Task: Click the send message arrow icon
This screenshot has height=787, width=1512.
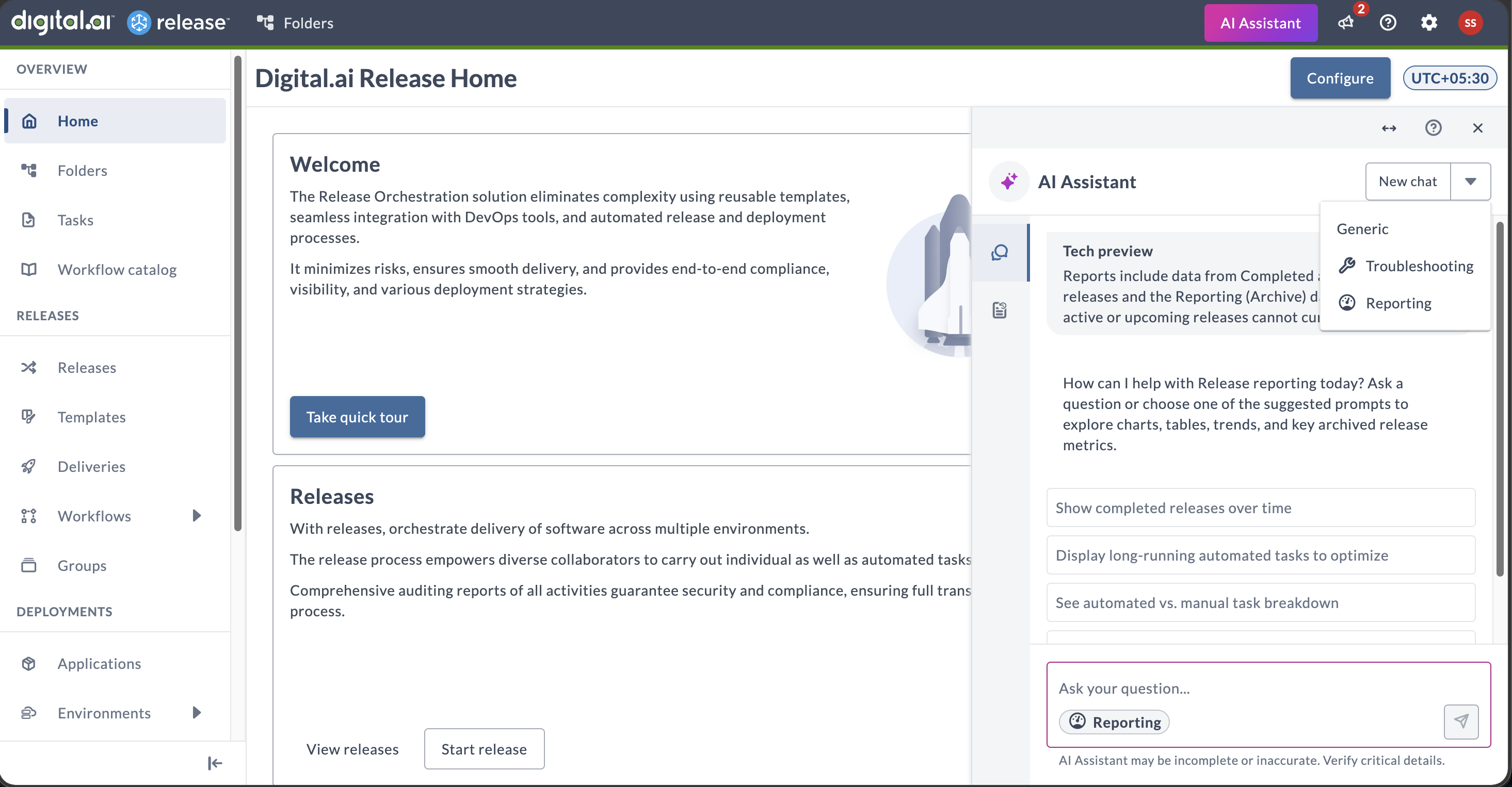Action: 1461,722
